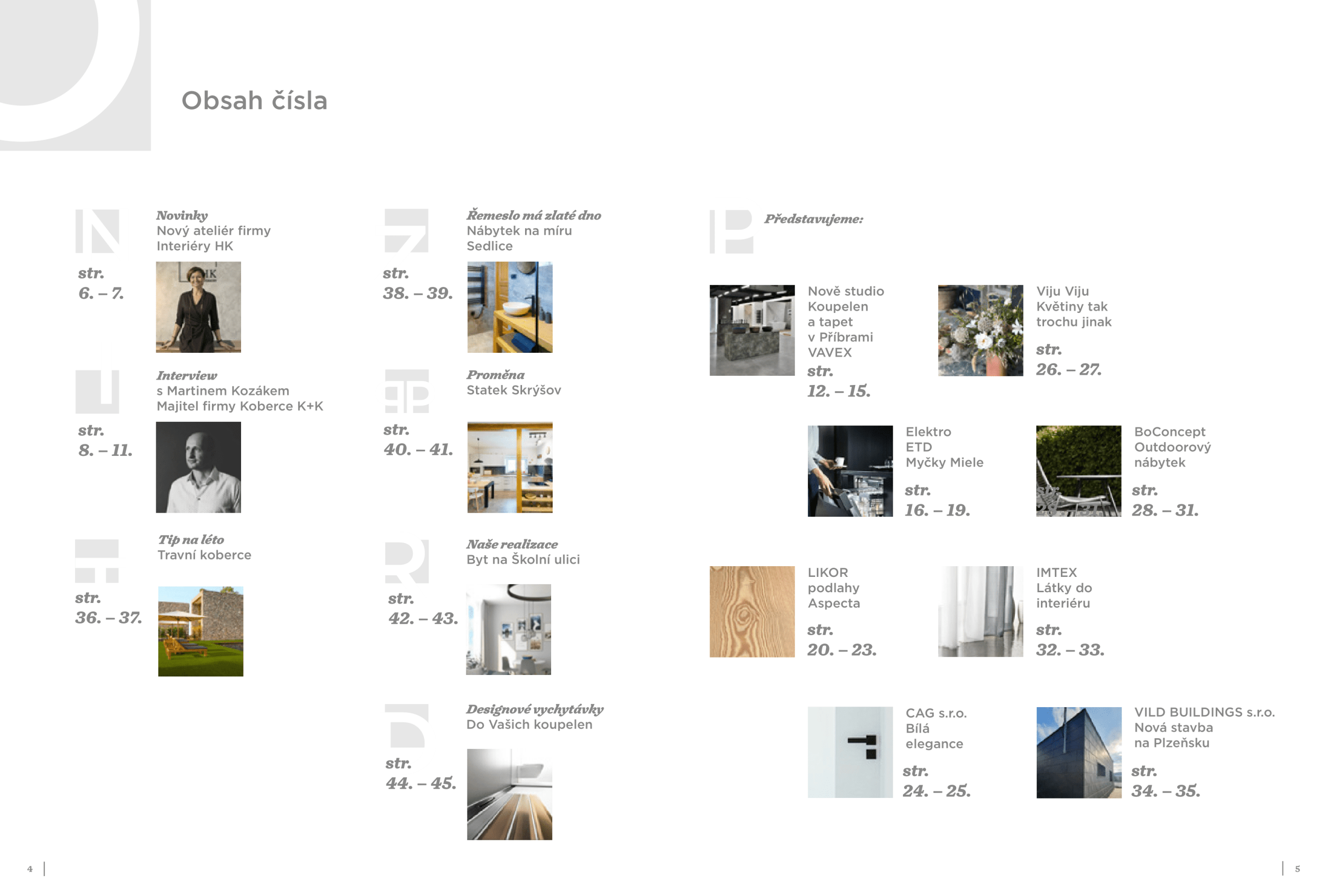Screen dimensions: 1328x896
Task: Open the IMTEX white curtains photo
Action: click(x=981, y=612)
